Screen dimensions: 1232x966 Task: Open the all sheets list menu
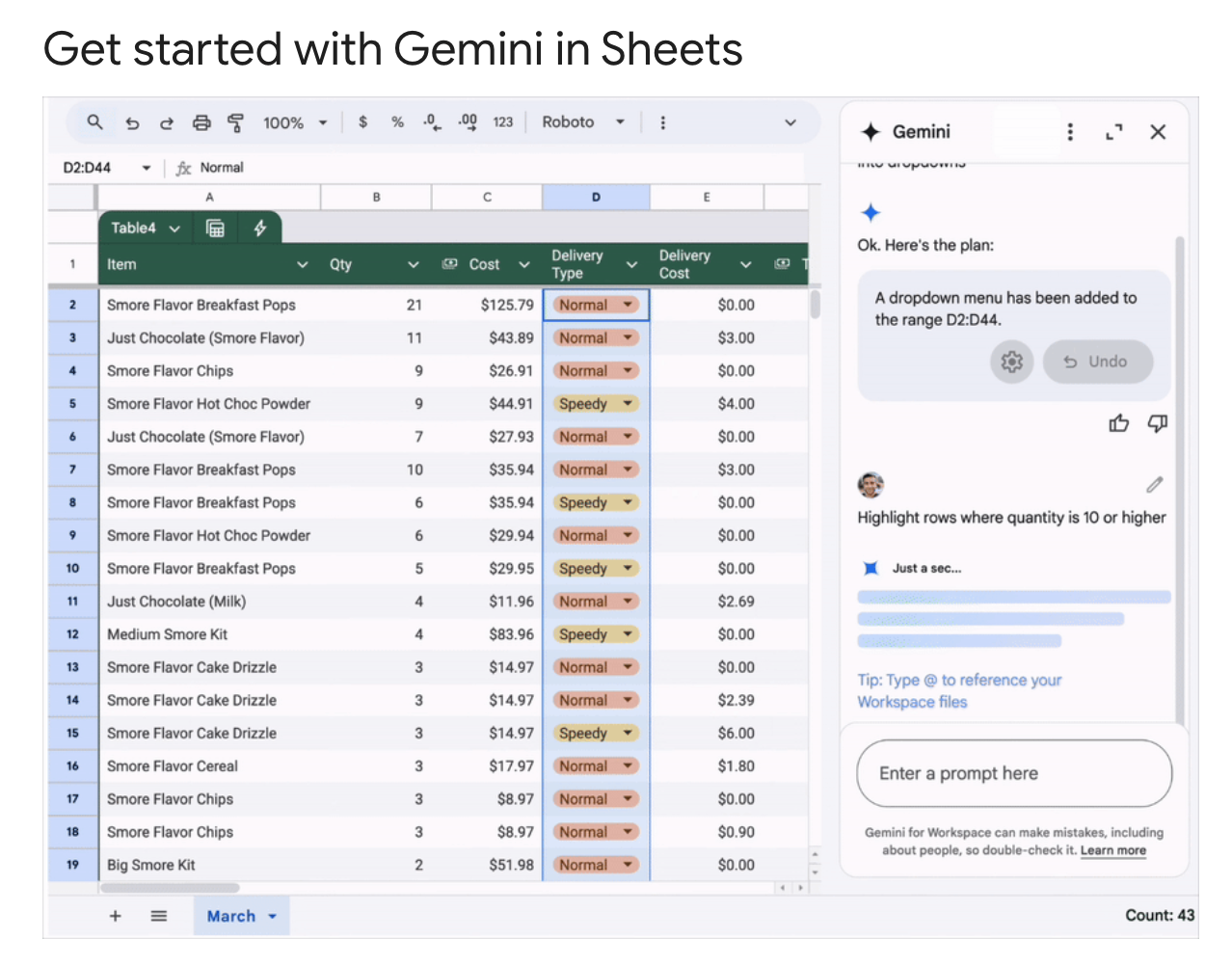159,916
